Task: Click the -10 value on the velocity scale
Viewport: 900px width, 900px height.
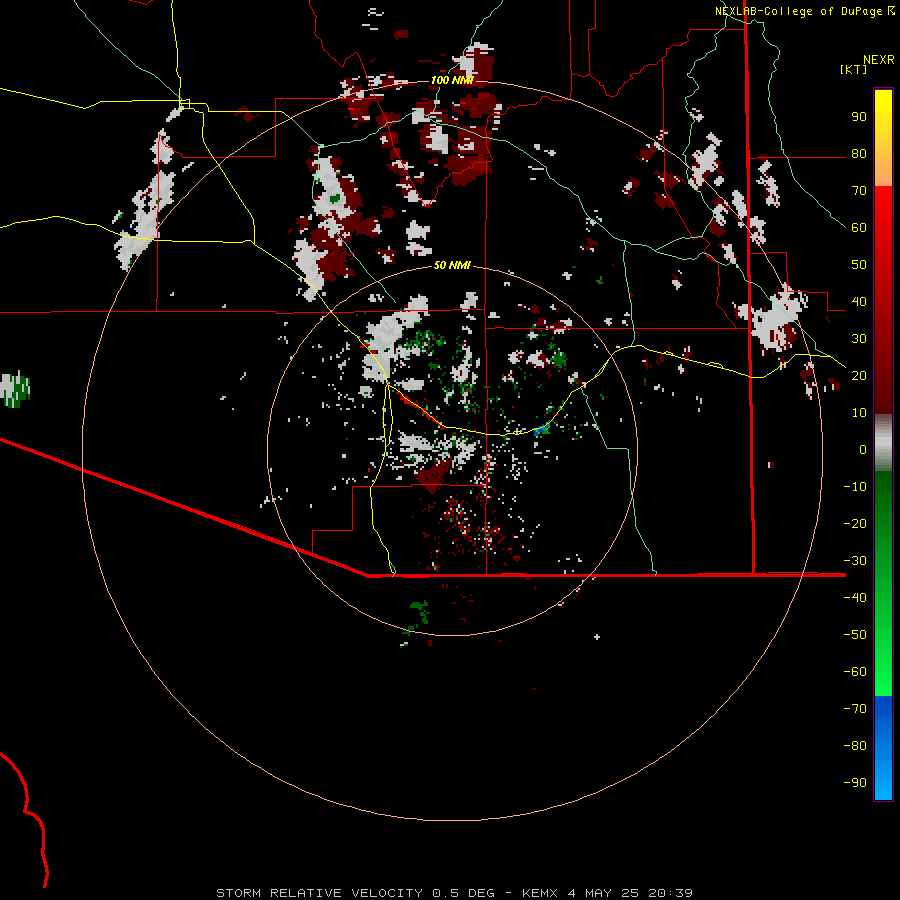Action: (855, 487)
